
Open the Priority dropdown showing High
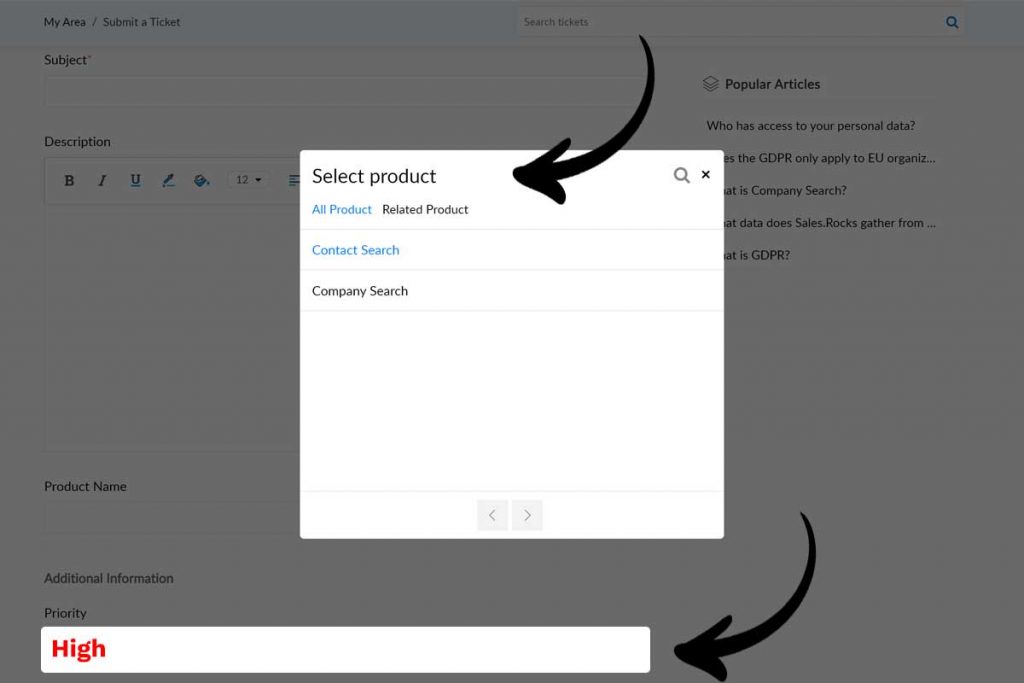click(345, 650)
